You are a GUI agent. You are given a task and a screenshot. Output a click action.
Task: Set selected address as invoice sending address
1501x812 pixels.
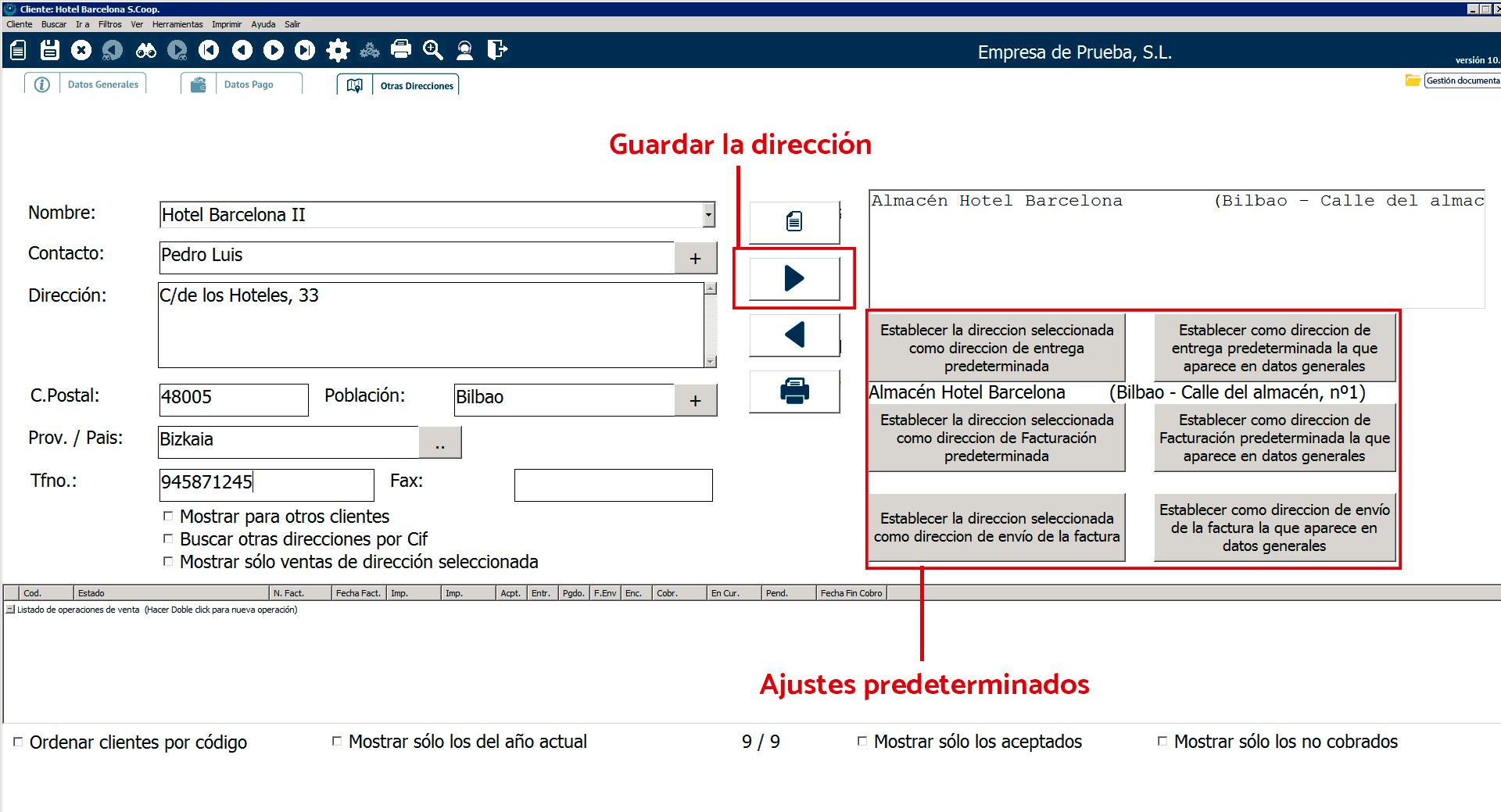pyautogui.click(x=996, y=528)
